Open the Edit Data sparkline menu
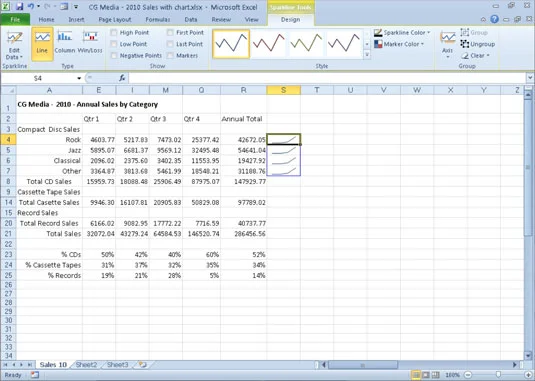 pyautogui.click(x=14, y=46)
